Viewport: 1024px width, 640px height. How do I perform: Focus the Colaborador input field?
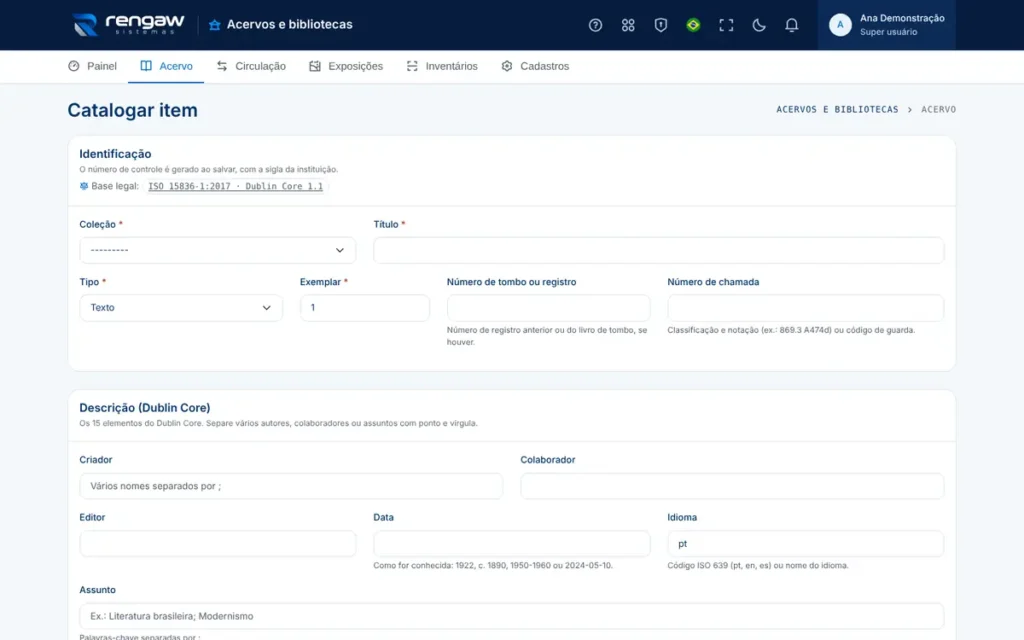[732, 486]
